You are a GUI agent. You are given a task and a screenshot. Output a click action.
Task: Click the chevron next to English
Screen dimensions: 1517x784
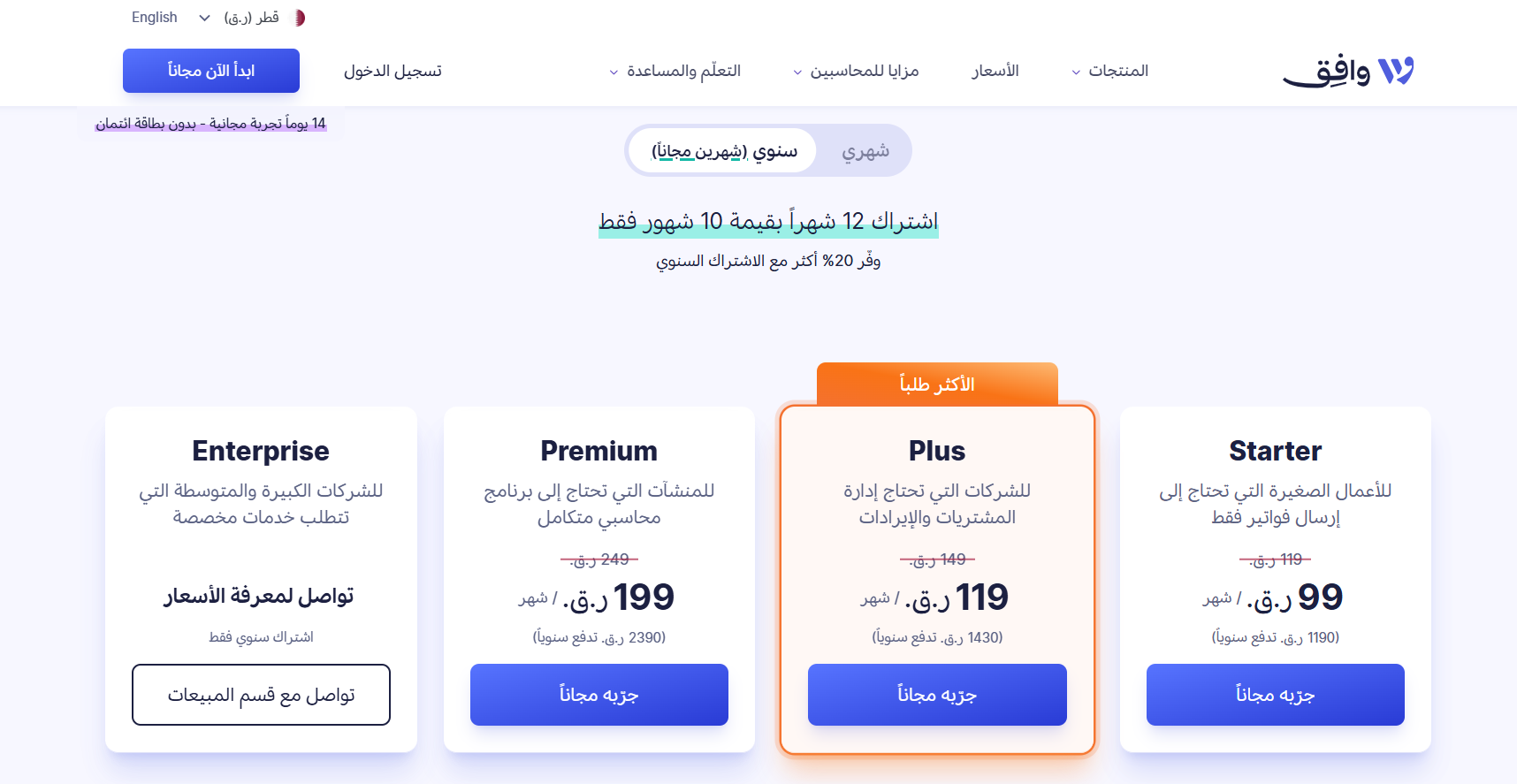click(x=204, y=17)
